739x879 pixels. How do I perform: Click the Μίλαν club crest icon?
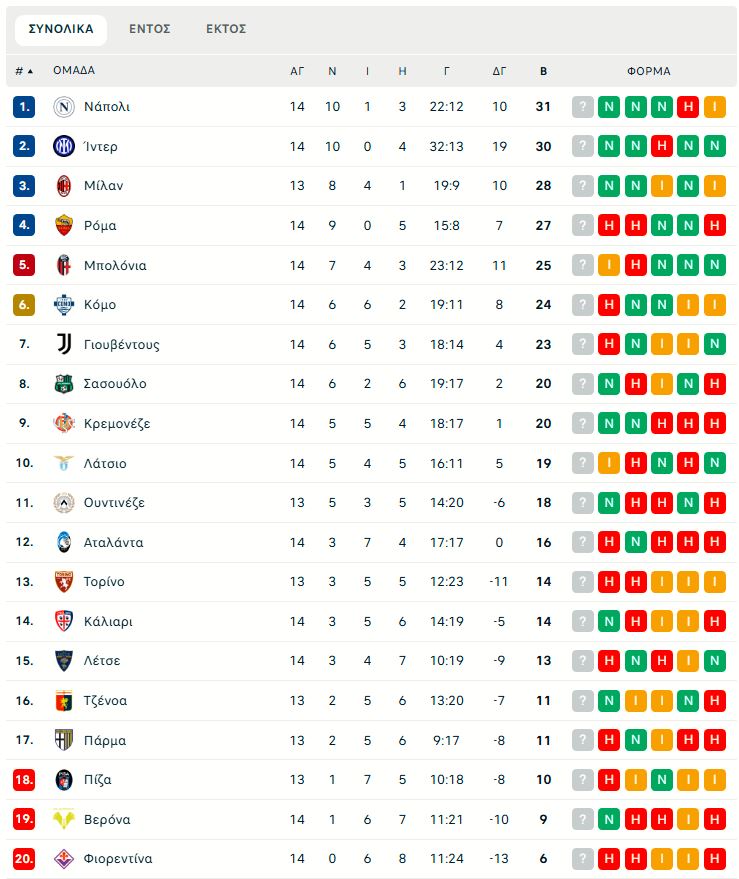[x=64, y=186]
